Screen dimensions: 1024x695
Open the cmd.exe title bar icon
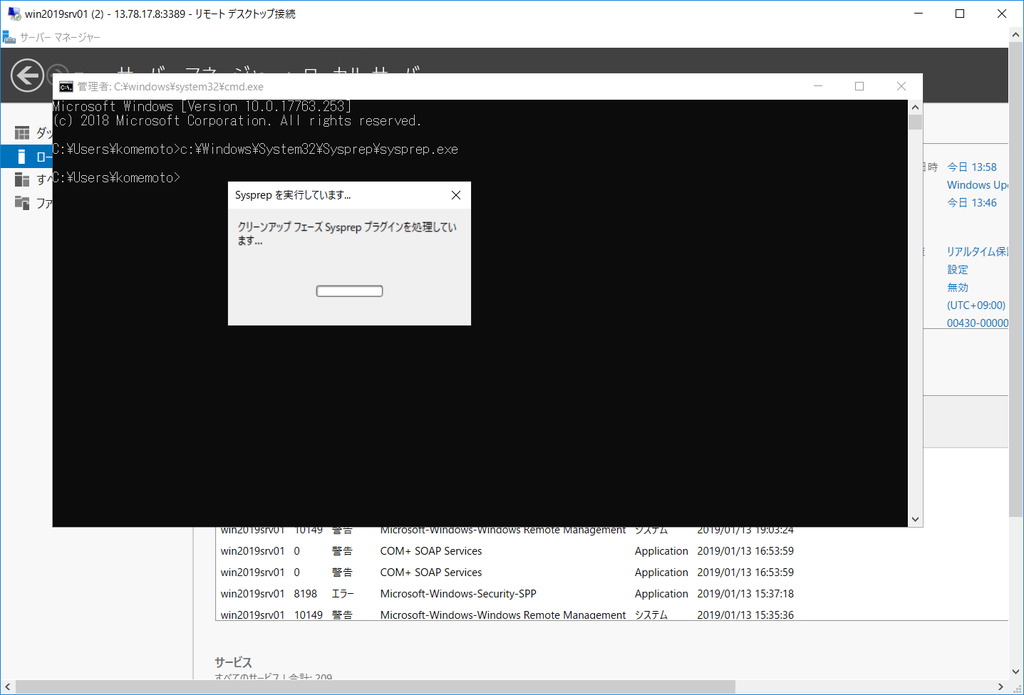pos(66,87)
